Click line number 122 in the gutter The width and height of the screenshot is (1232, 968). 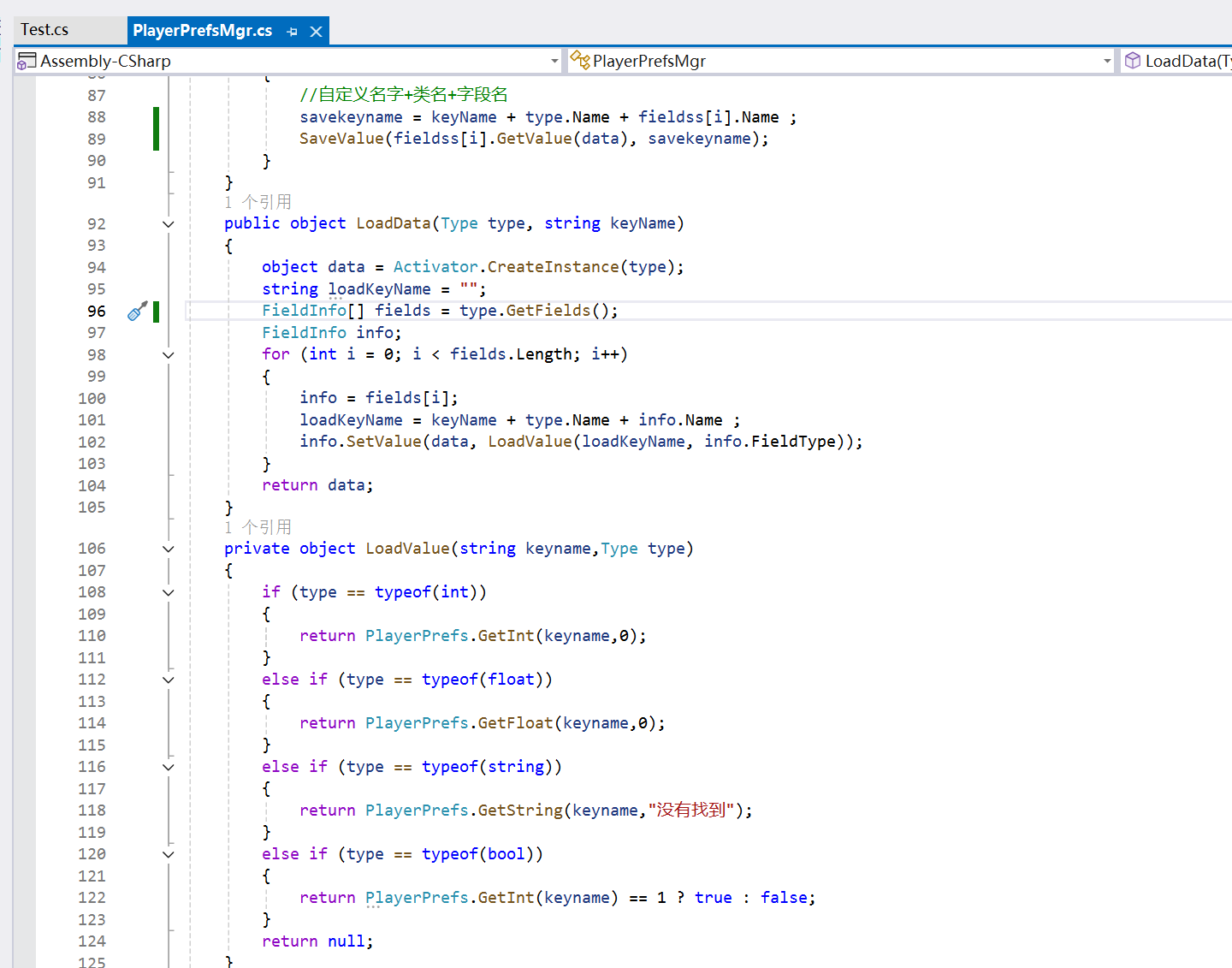tap(92, 897)
